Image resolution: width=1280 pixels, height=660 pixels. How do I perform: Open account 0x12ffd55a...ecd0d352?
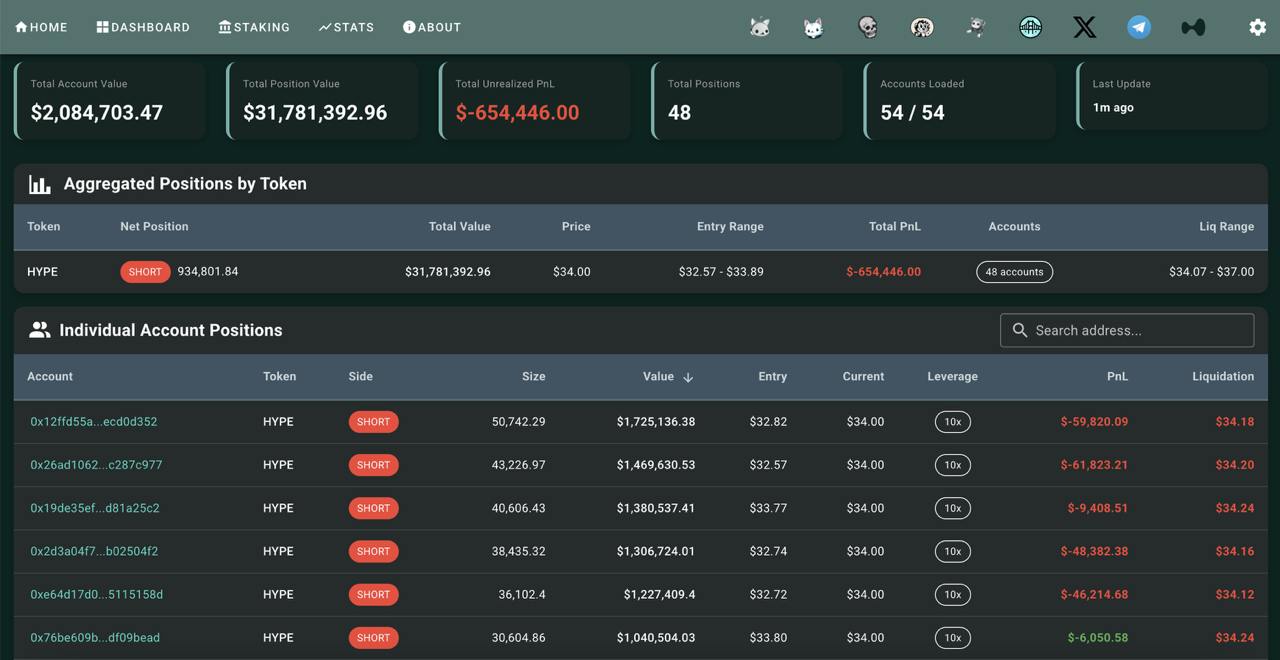point(94,422)
